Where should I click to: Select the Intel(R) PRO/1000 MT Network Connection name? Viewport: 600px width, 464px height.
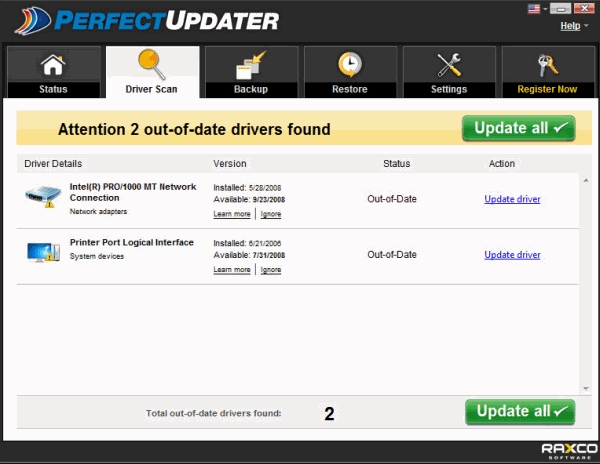coord(133,192)
